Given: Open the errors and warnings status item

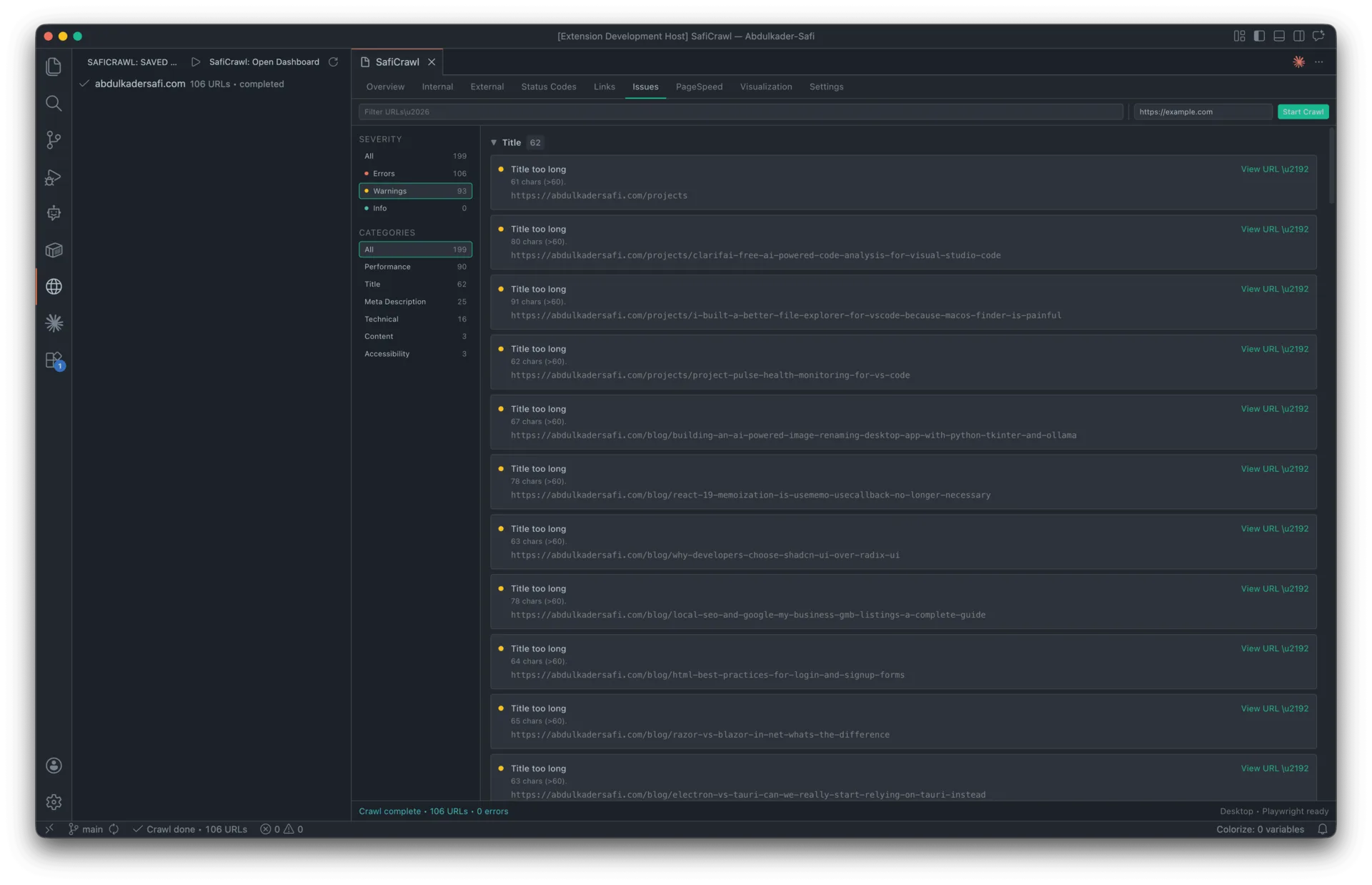Looking at the screenshot, I should tap(282, 829).
